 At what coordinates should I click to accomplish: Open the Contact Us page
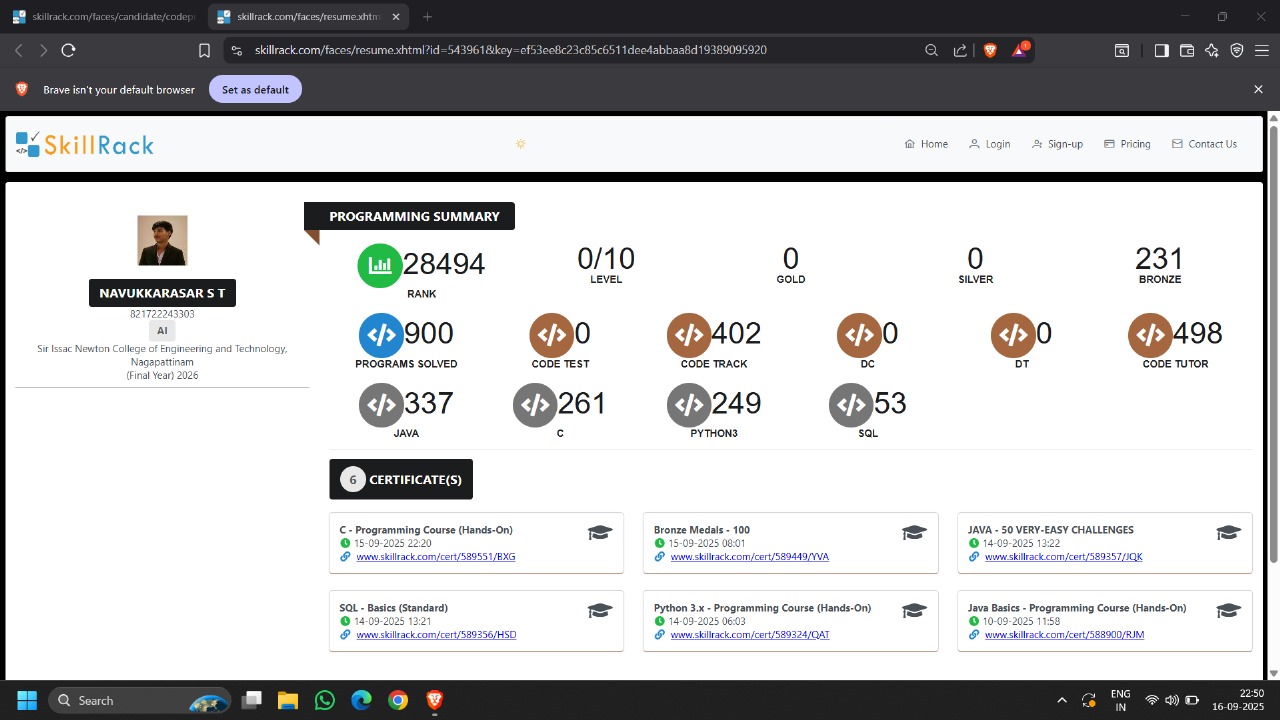[1204, 144]
